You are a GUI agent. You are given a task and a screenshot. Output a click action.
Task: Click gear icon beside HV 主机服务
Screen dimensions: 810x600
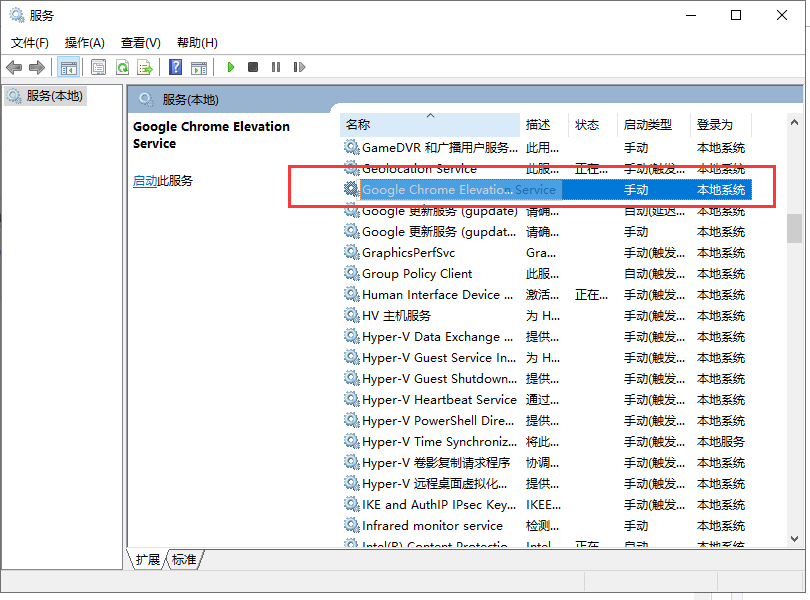click(352, 315)
